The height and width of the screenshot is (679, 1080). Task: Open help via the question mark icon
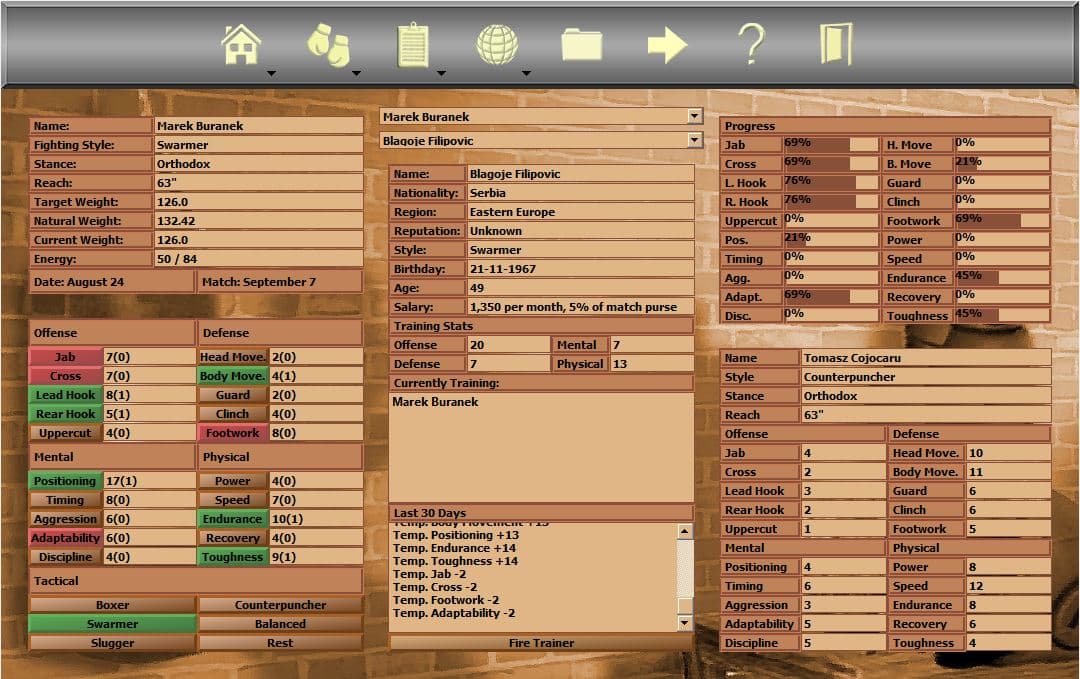pos(749,43)
